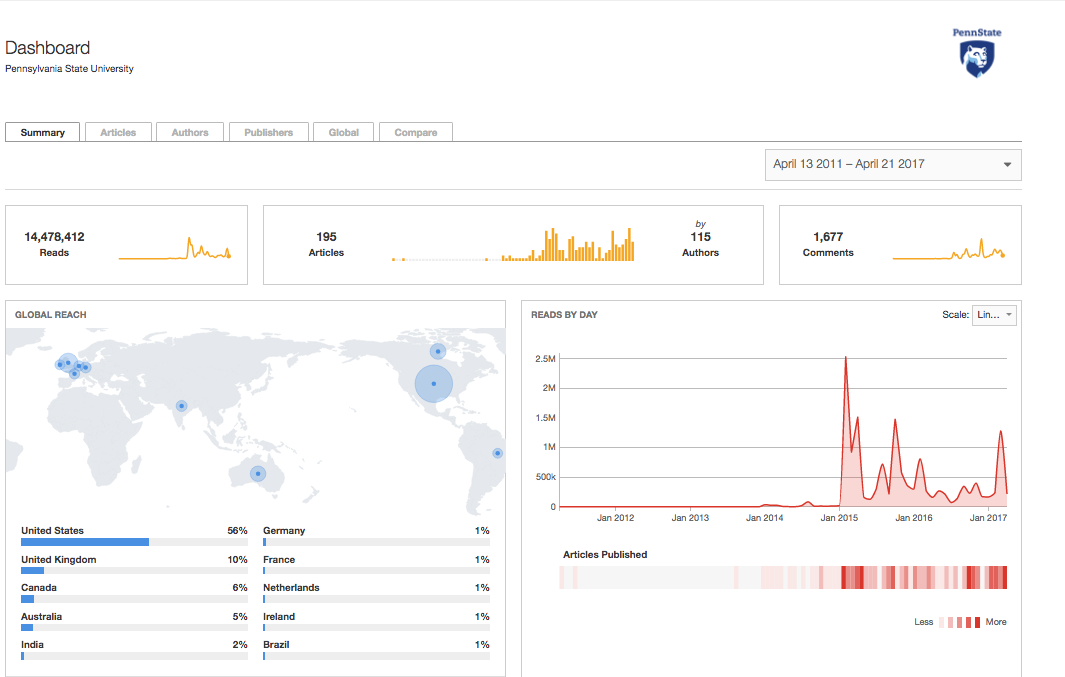Open the date range dropdown
This screenshot has width=1065, height=677.
(x=893, y=165)
